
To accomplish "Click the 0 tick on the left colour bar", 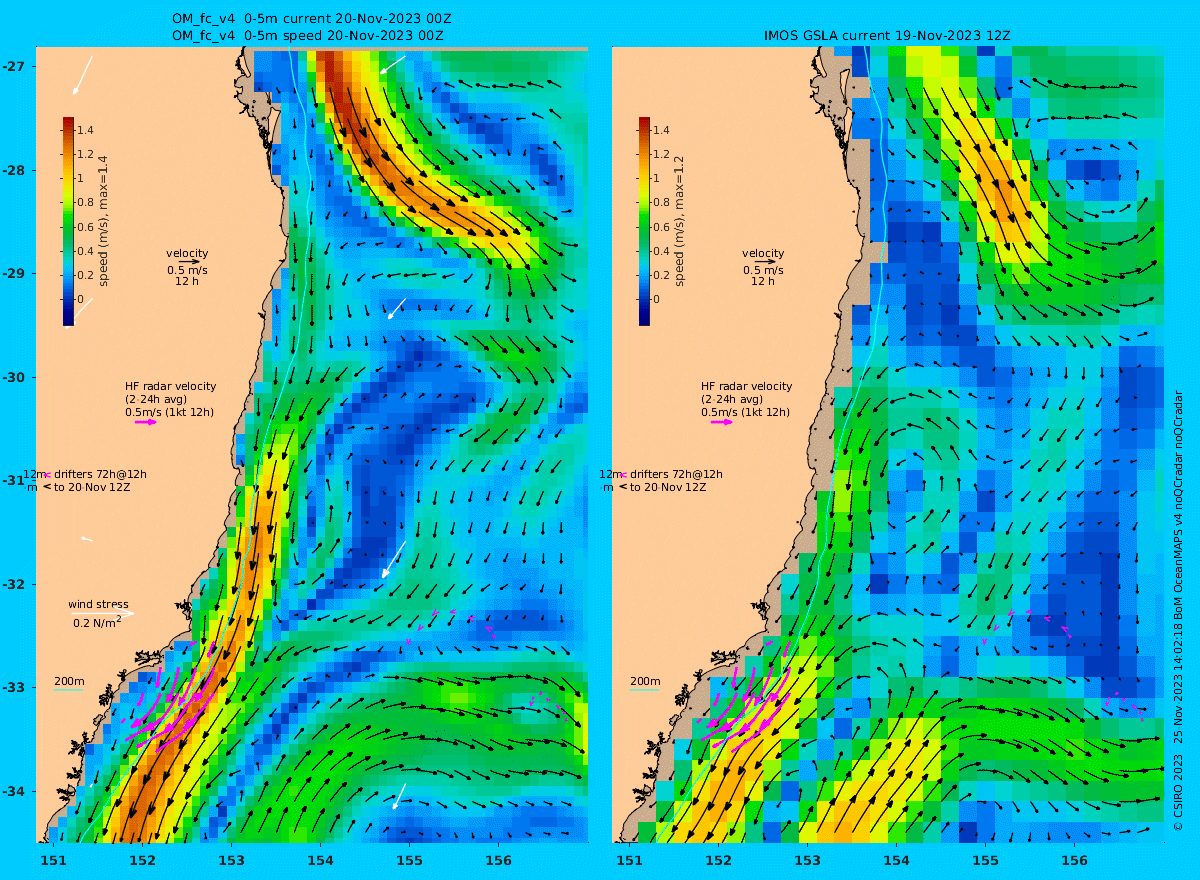I will pyautogui.click(x=82, y=299).
